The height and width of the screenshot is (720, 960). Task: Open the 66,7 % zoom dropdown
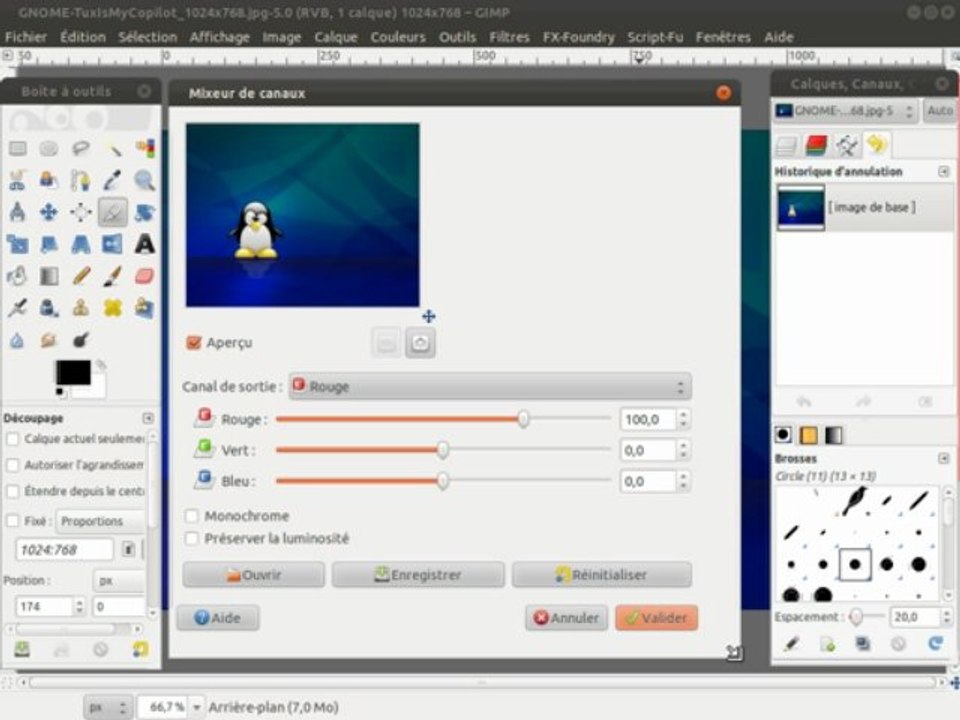[x=197, y=707]
